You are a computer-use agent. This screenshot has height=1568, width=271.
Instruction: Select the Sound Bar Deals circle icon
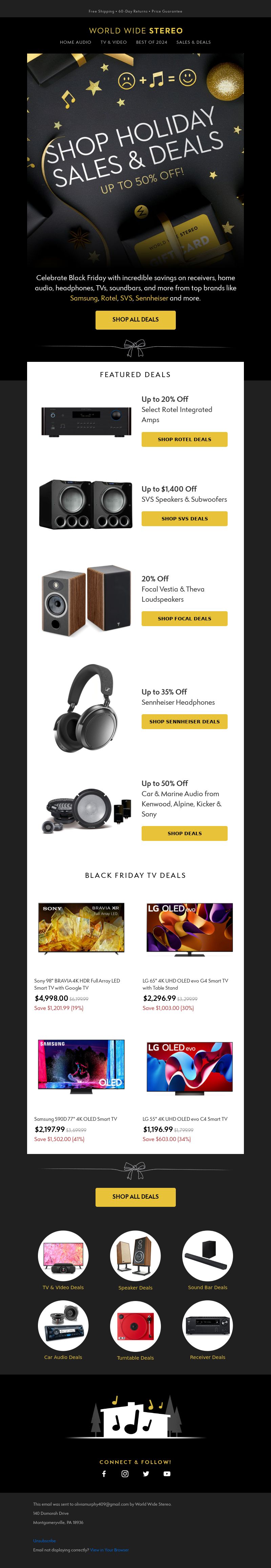(208, 1256)
